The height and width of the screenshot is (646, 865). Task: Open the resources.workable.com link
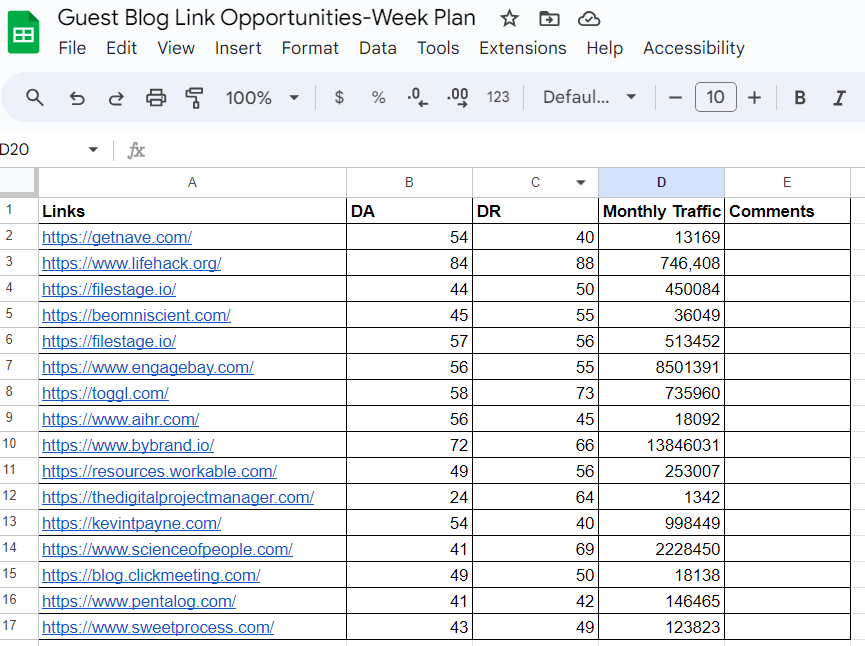click(x=159, y=471)
